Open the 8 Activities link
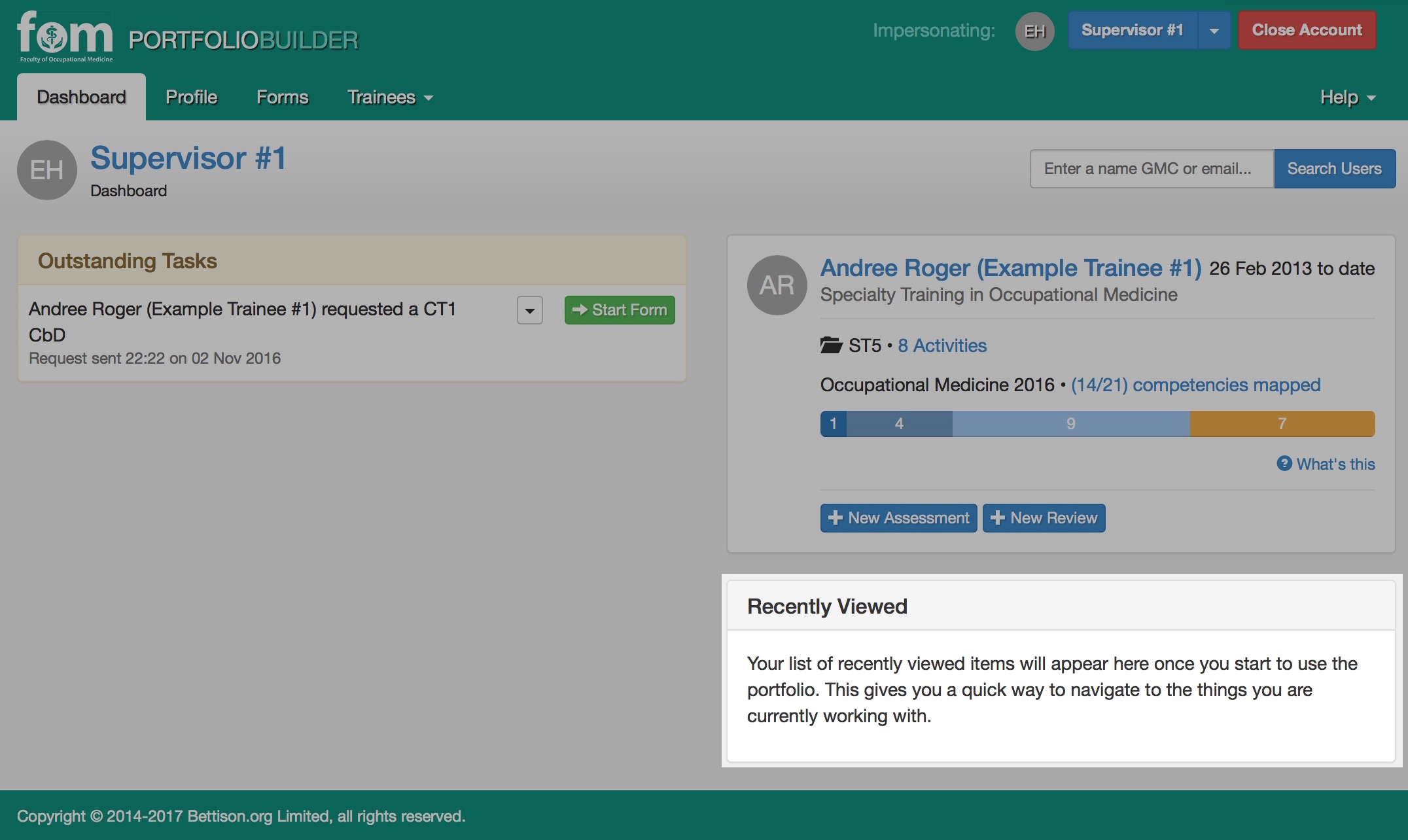This screenshot has width=1408, height=840. 942,345
